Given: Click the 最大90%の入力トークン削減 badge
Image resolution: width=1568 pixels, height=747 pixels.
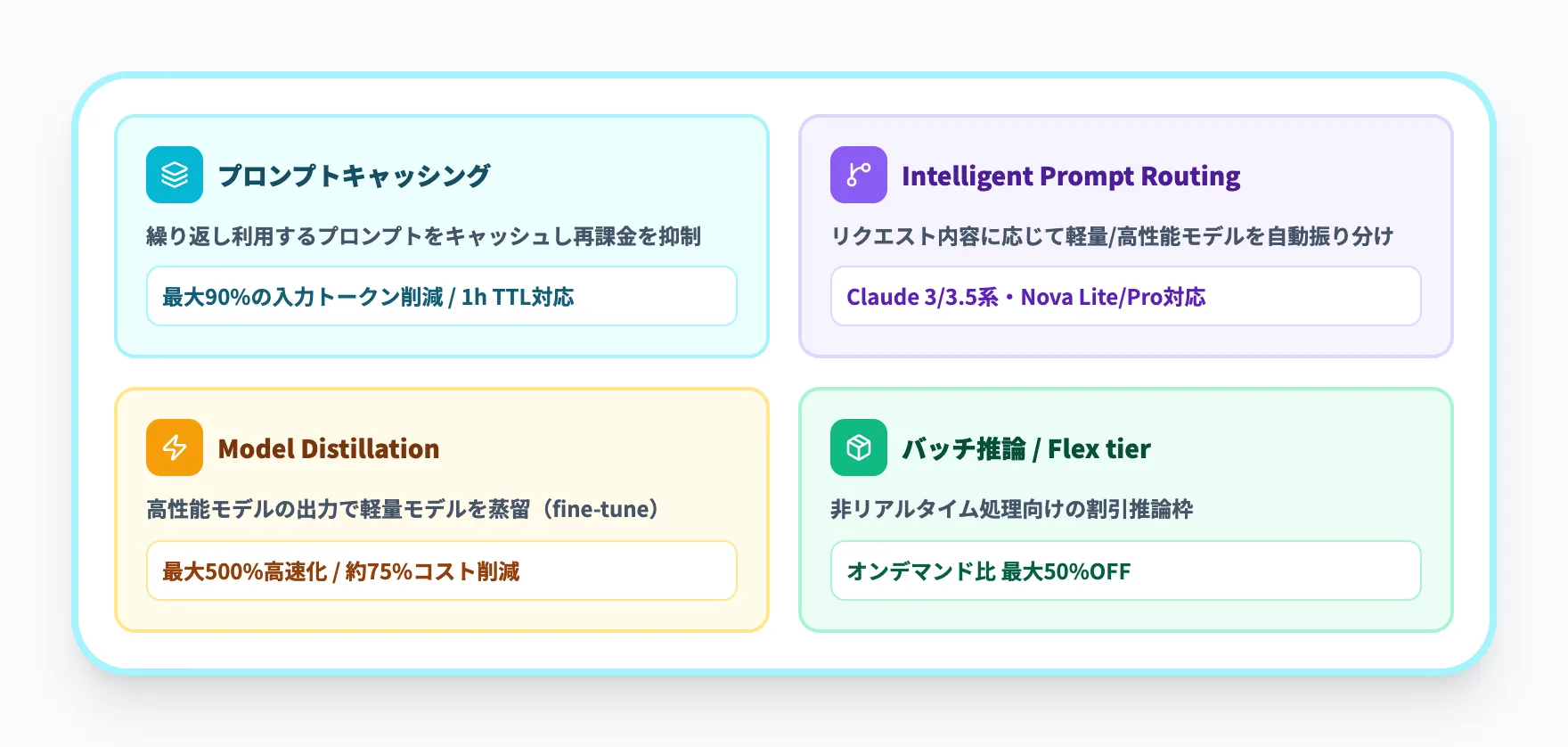Looking at the screenshot, I should [442, 296].
